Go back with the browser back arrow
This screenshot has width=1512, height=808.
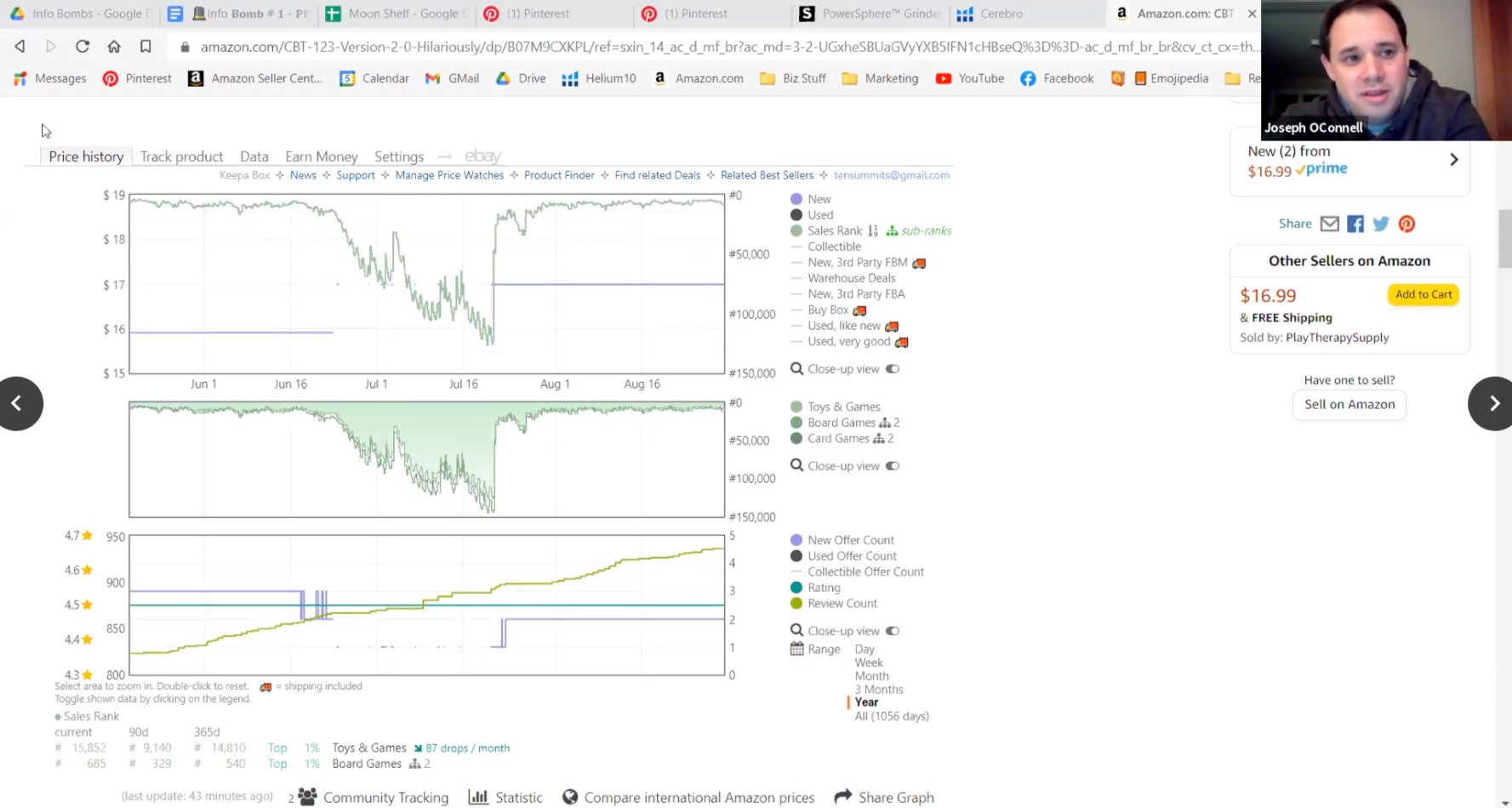coord(20,46)
